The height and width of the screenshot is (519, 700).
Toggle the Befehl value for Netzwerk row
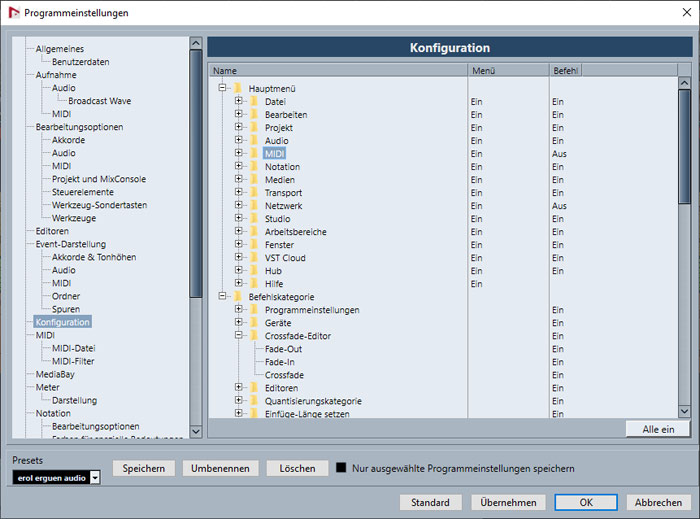[559, 206]
